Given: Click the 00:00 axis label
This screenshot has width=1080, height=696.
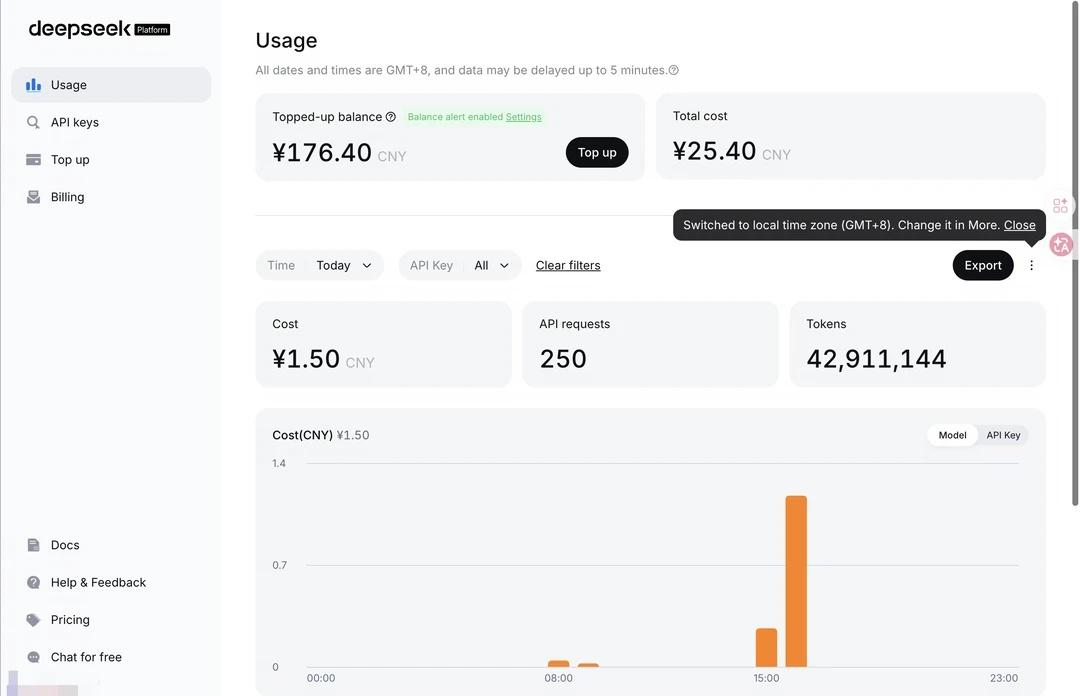Looking at the screenshot, I should [x=321, y=678].
